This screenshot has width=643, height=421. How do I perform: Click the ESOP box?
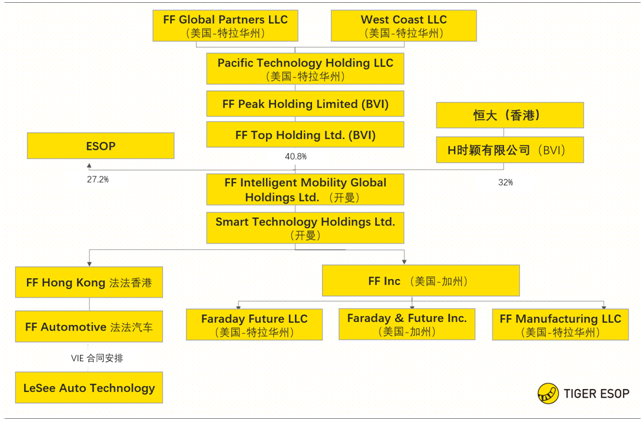point(100,146)
